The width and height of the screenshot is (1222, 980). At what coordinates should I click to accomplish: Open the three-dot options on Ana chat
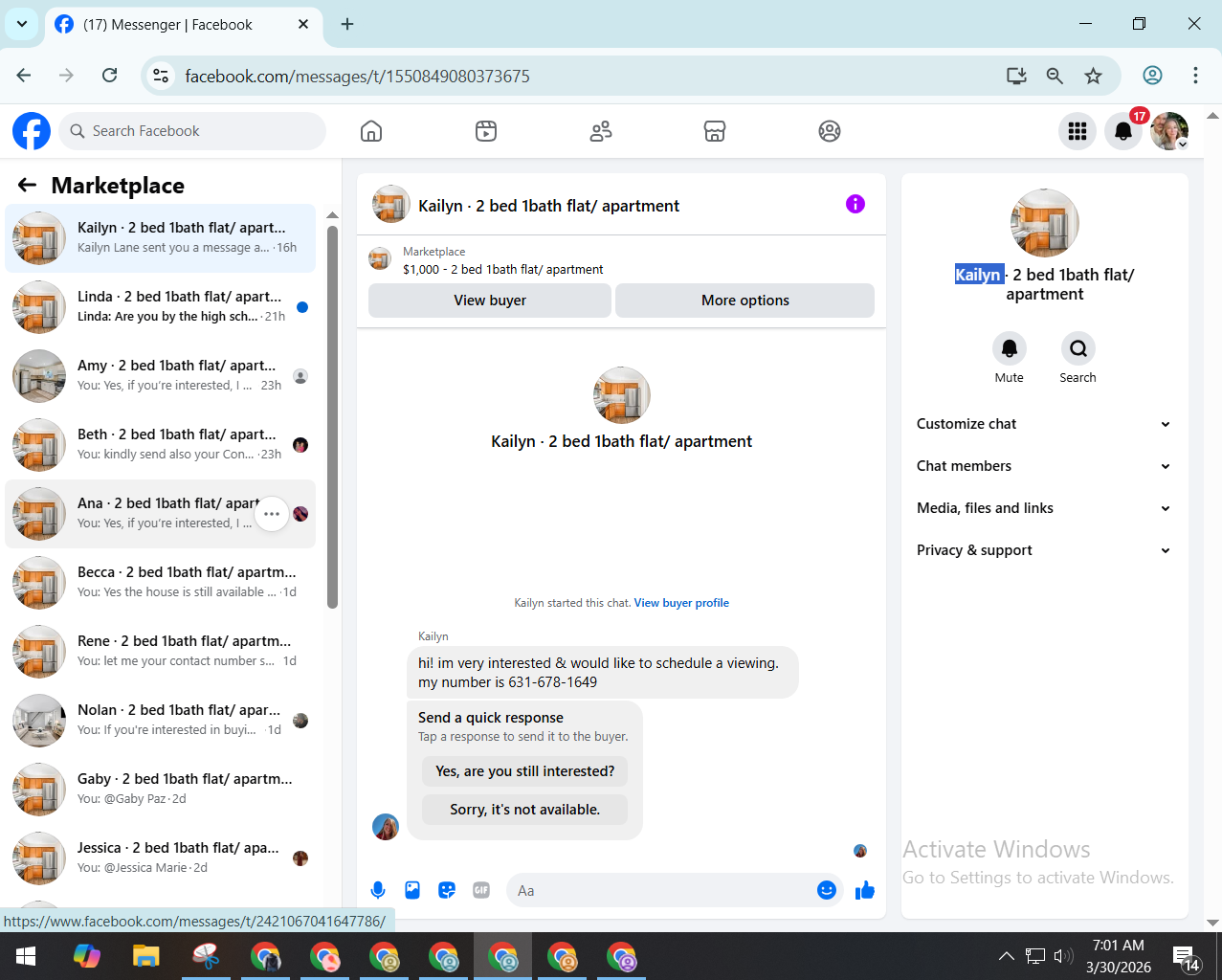tap(272, 514)
